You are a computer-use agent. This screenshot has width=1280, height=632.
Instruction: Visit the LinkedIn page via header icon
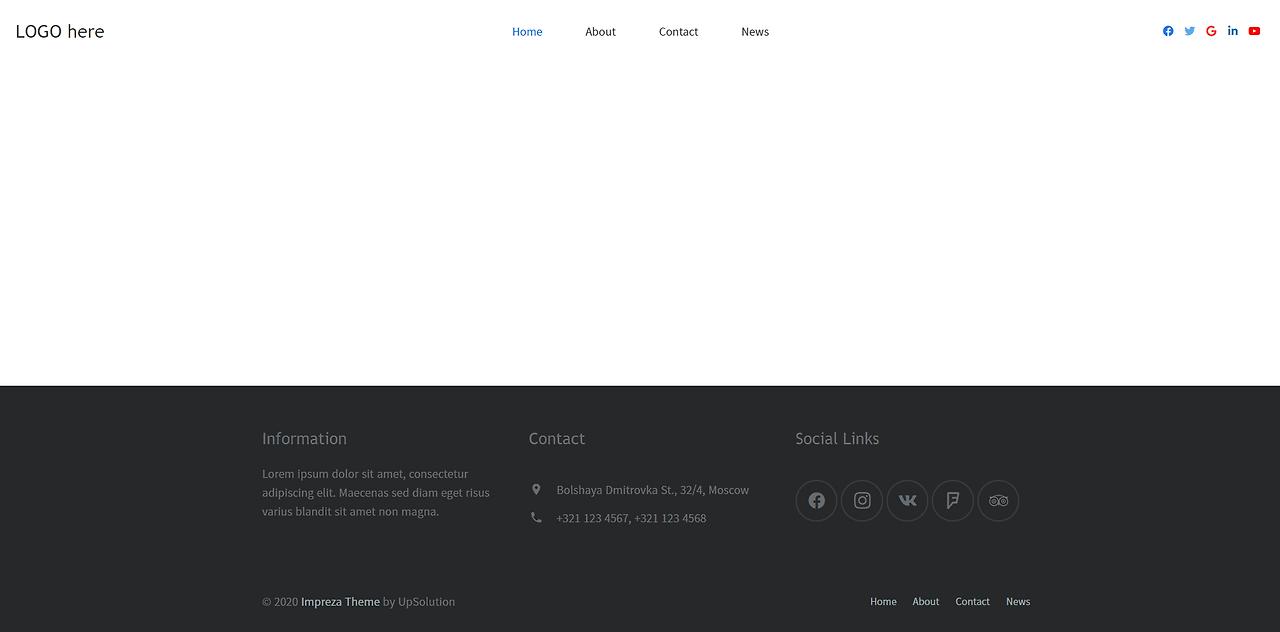point(1232,31)
